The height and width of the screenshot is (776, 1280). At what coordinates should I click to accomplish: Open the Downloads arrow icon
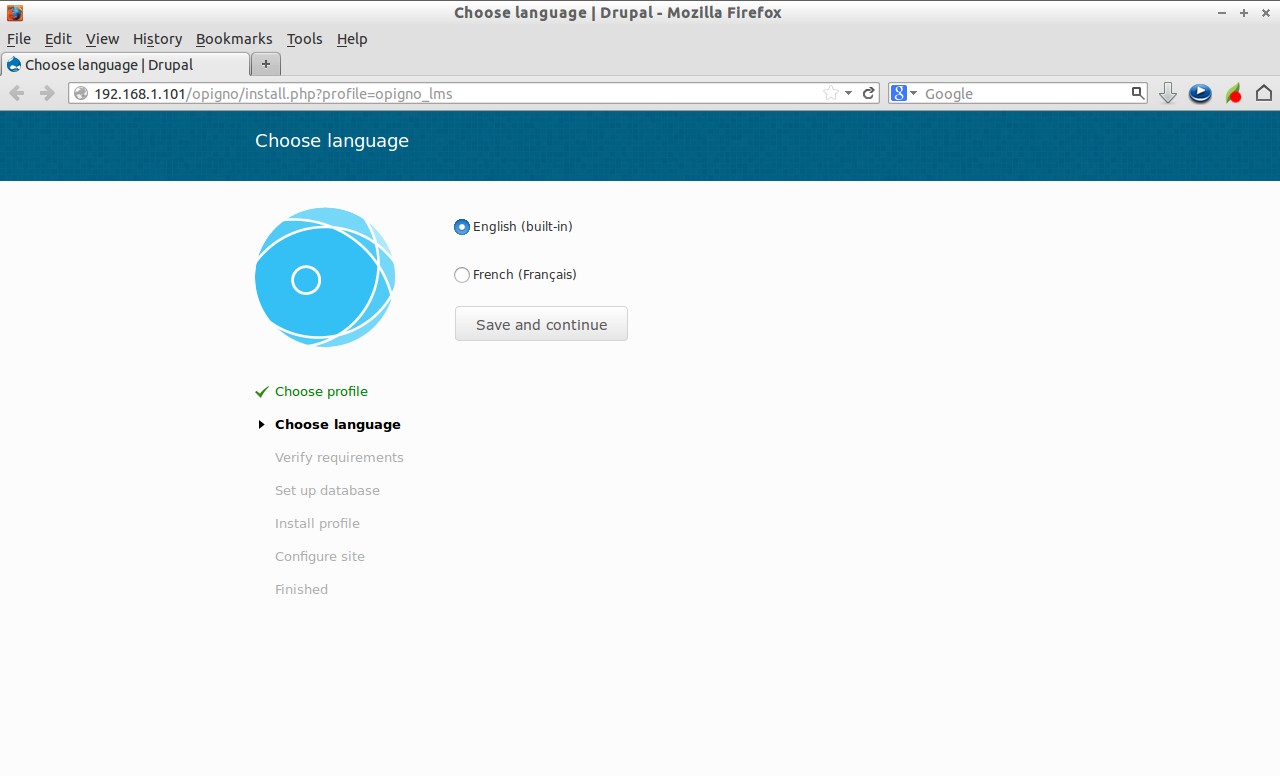pos(1167,93)
